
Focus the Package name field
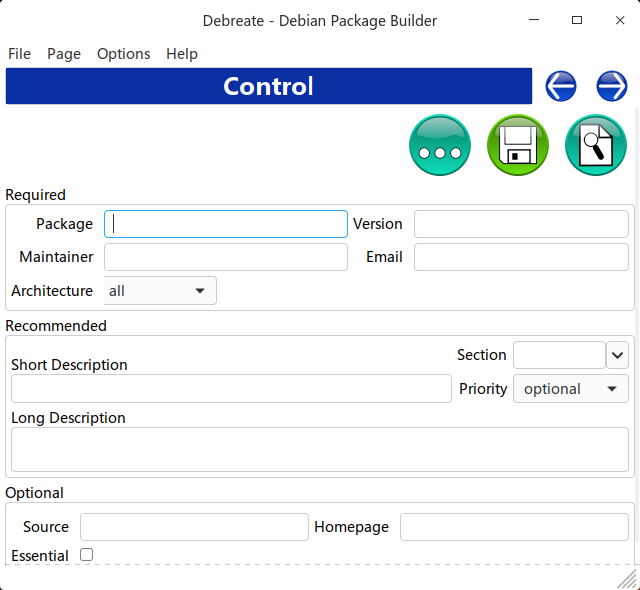(x=226, y=224)
